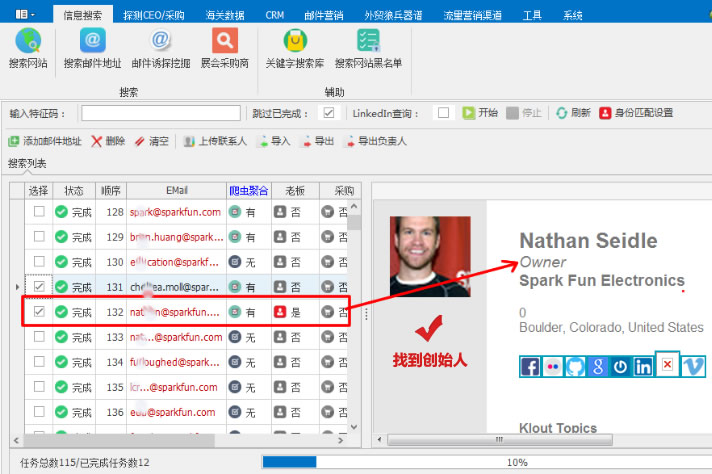
Task: Click the Vimeo icon in the profile
Action: [x=694, y=366]
